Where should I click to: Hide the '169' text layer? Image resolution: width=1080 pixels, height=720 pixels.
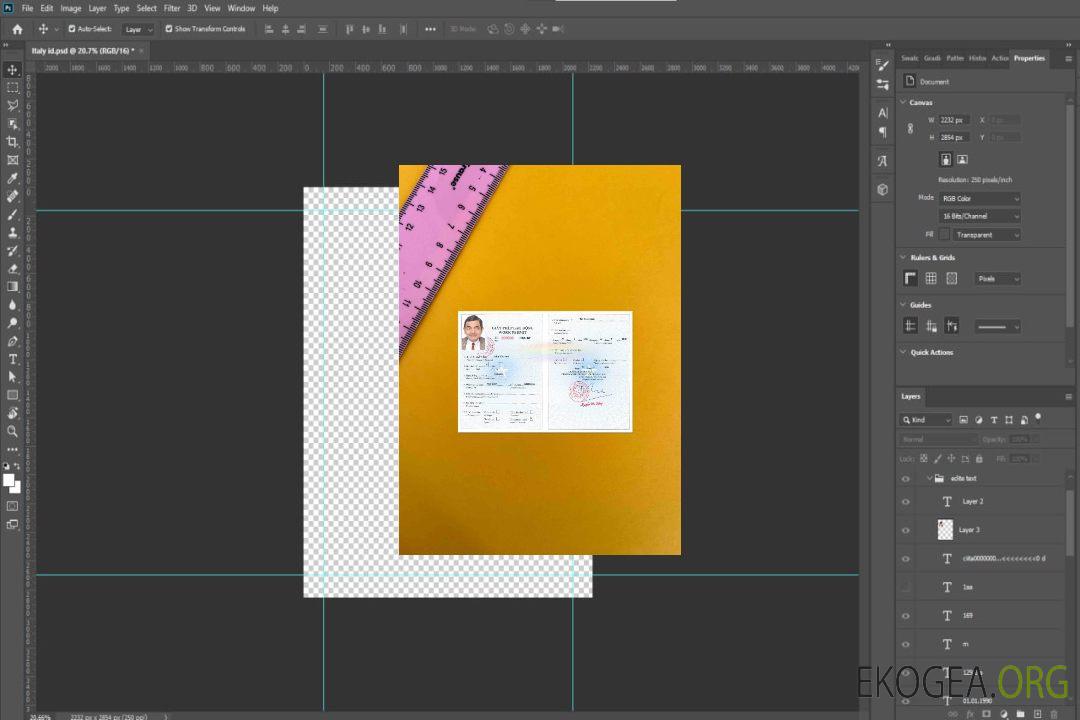(906, 616)
